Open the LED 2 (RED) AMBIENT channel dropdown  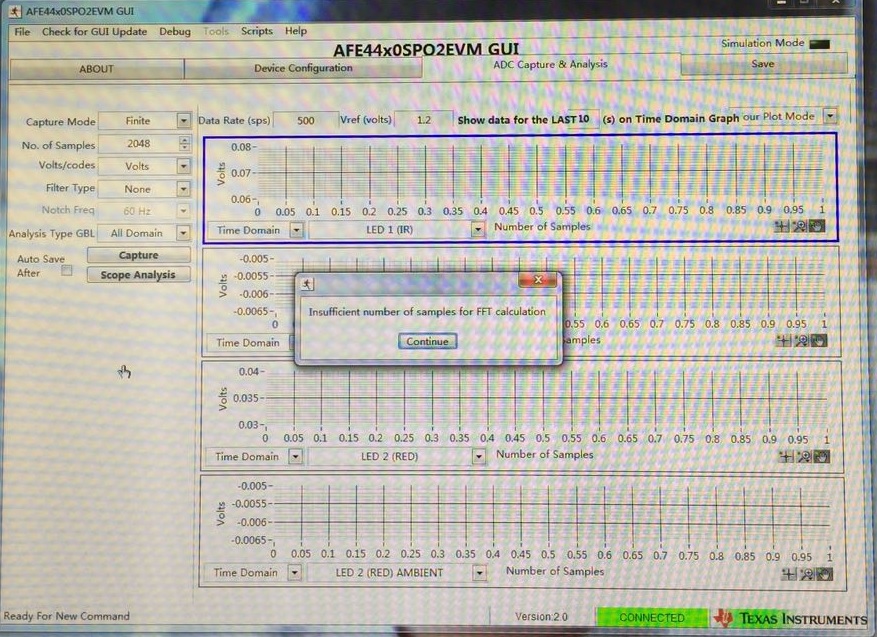coord(479,573)
